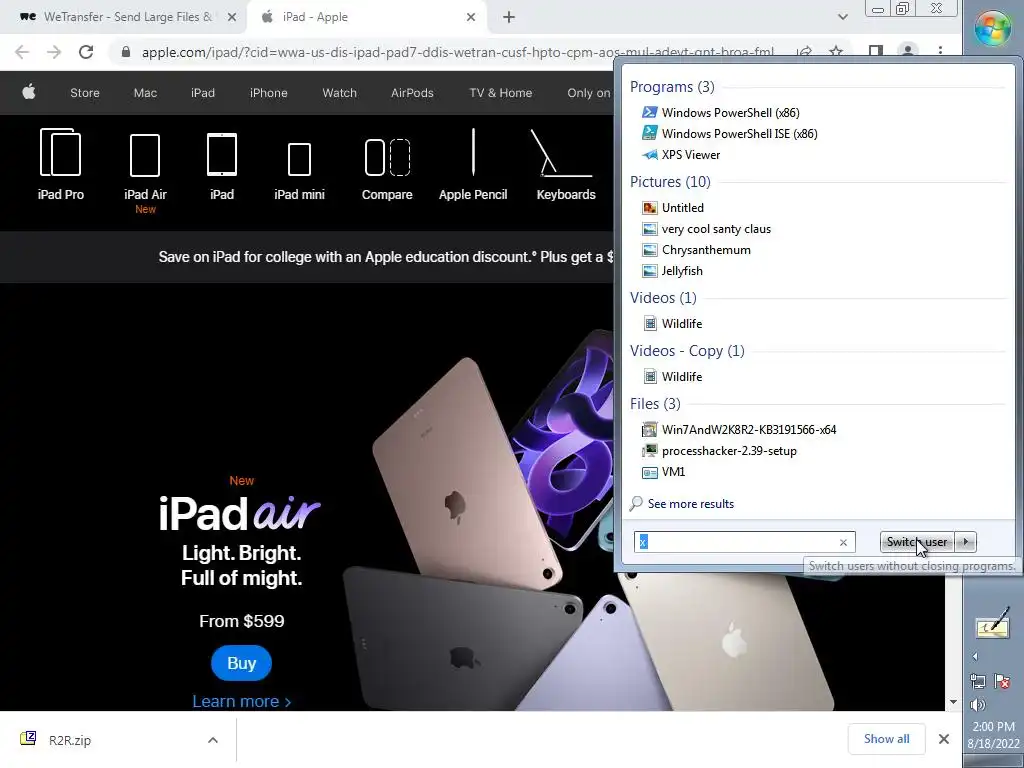The width and height of the screenshot is (1024, 768).
Task: Click the Switch user button
Action: pyautogui.click(x=917, y=542)
